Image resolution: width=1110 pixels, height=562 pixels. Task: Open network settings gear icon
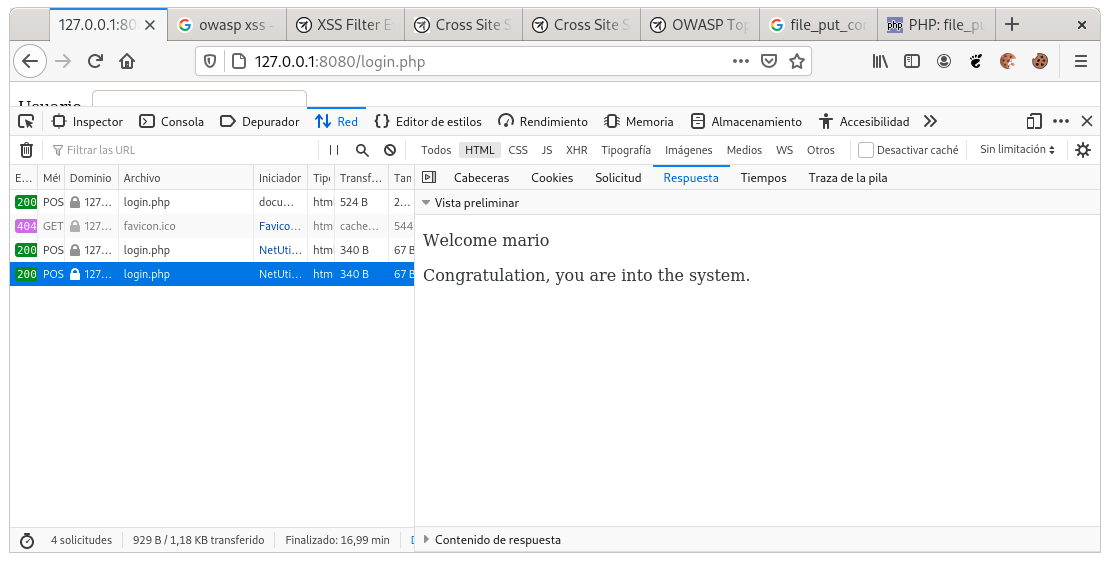pos(1082,150)
